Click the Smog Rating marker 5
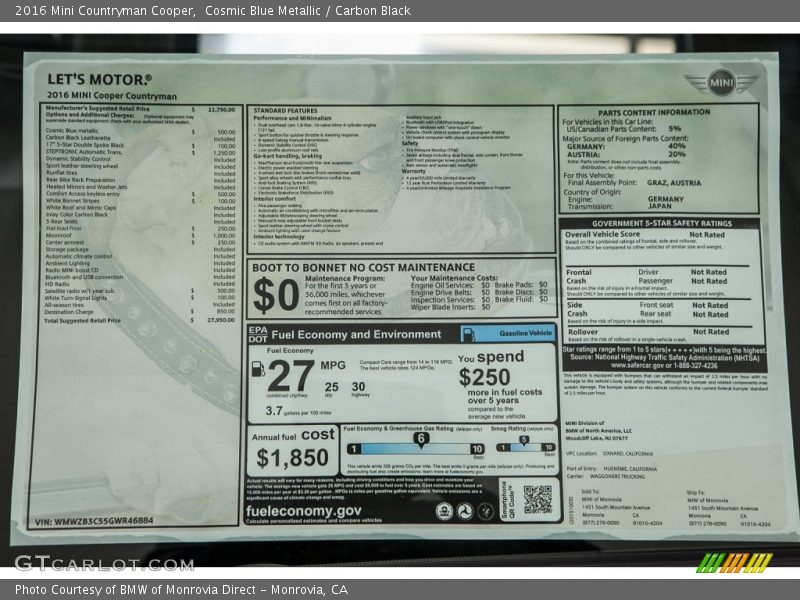Viewport: 800px width, 600px height. pos(523,440)
